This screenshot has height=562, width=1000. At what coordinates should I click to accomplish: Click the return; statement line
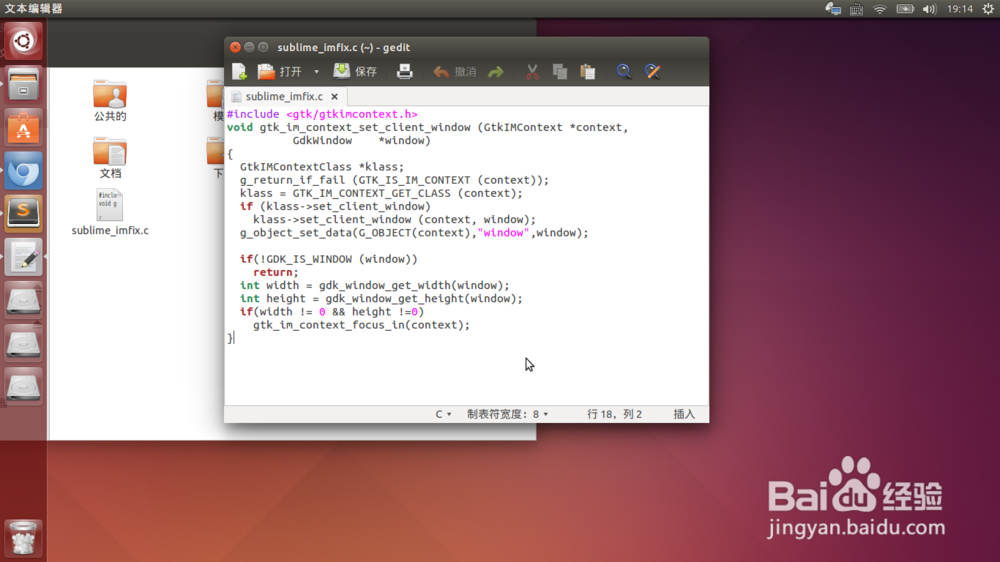click(x=276, y=272)
